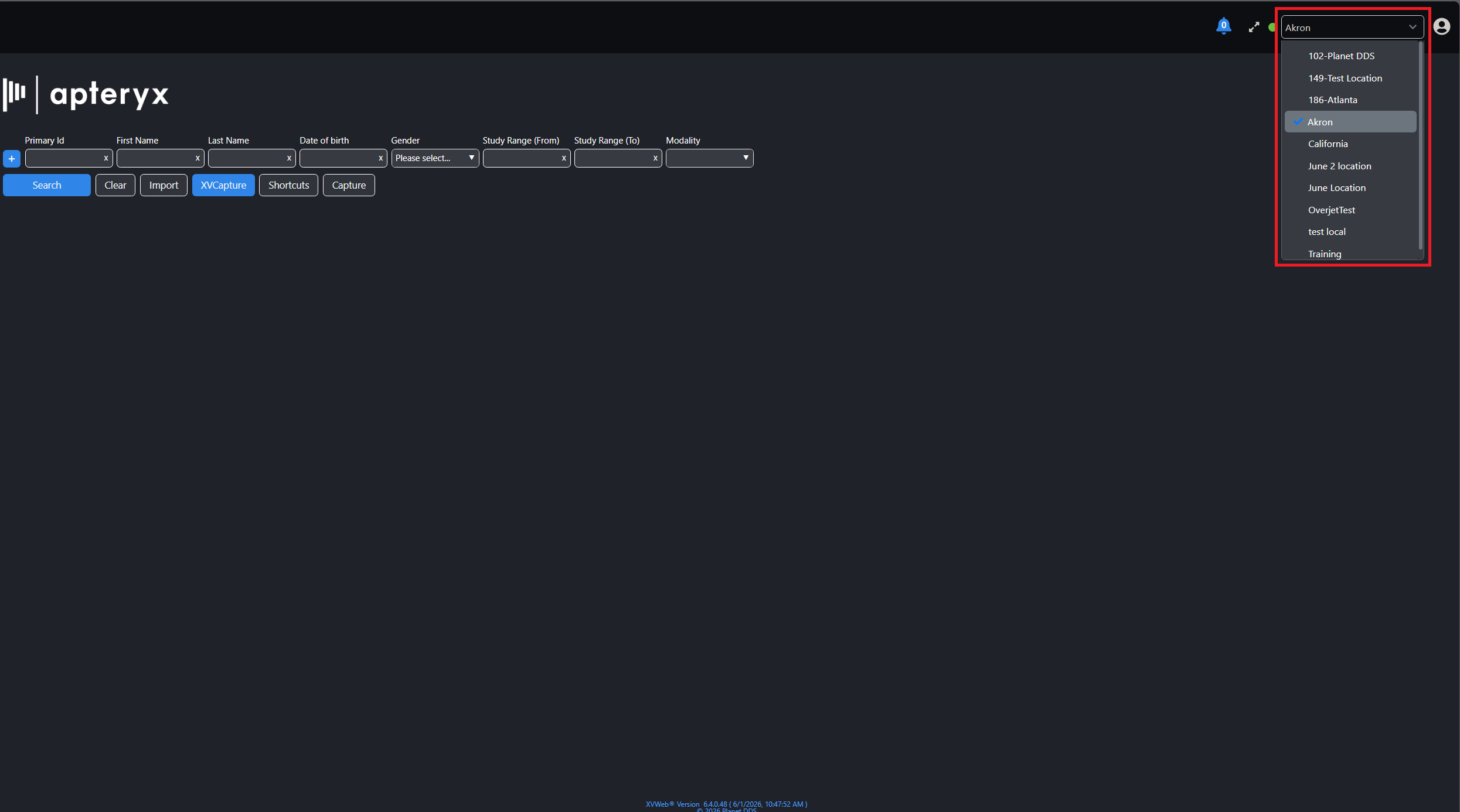Click the Apteryx logo
1460x812 pixels.
[86, 94]
